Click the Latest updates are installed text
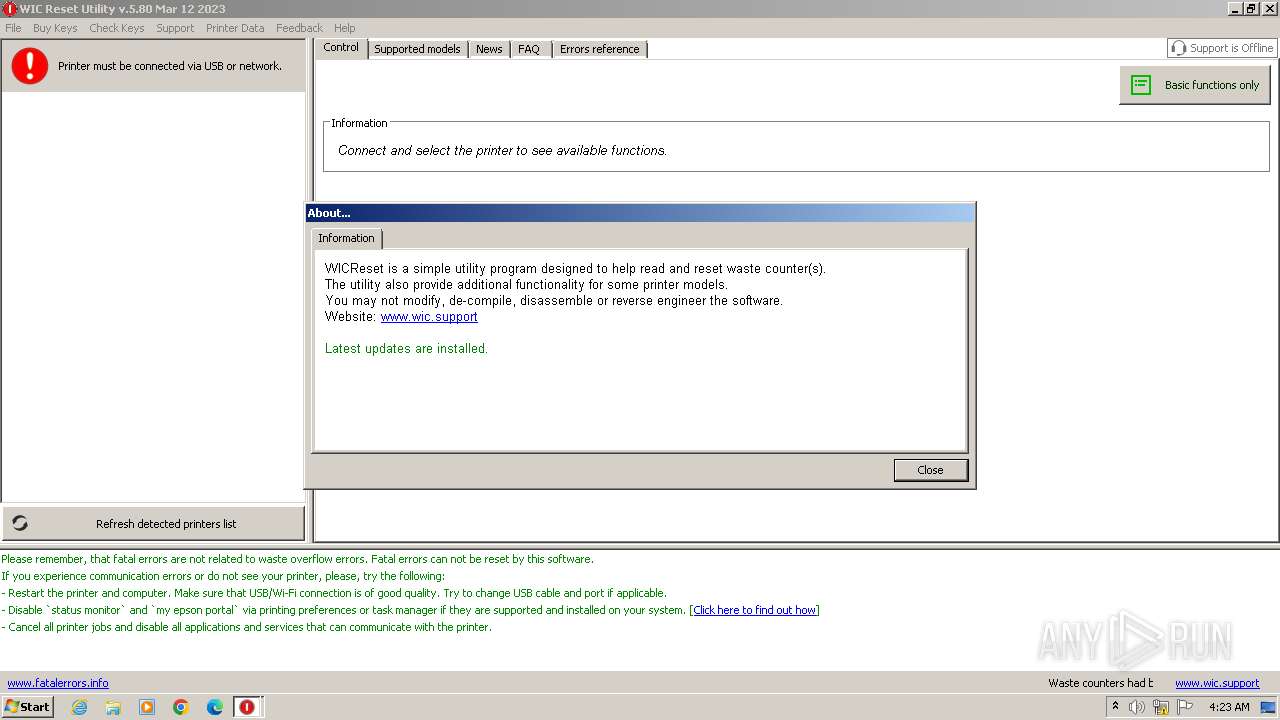1280x720 pixels. 406,349
